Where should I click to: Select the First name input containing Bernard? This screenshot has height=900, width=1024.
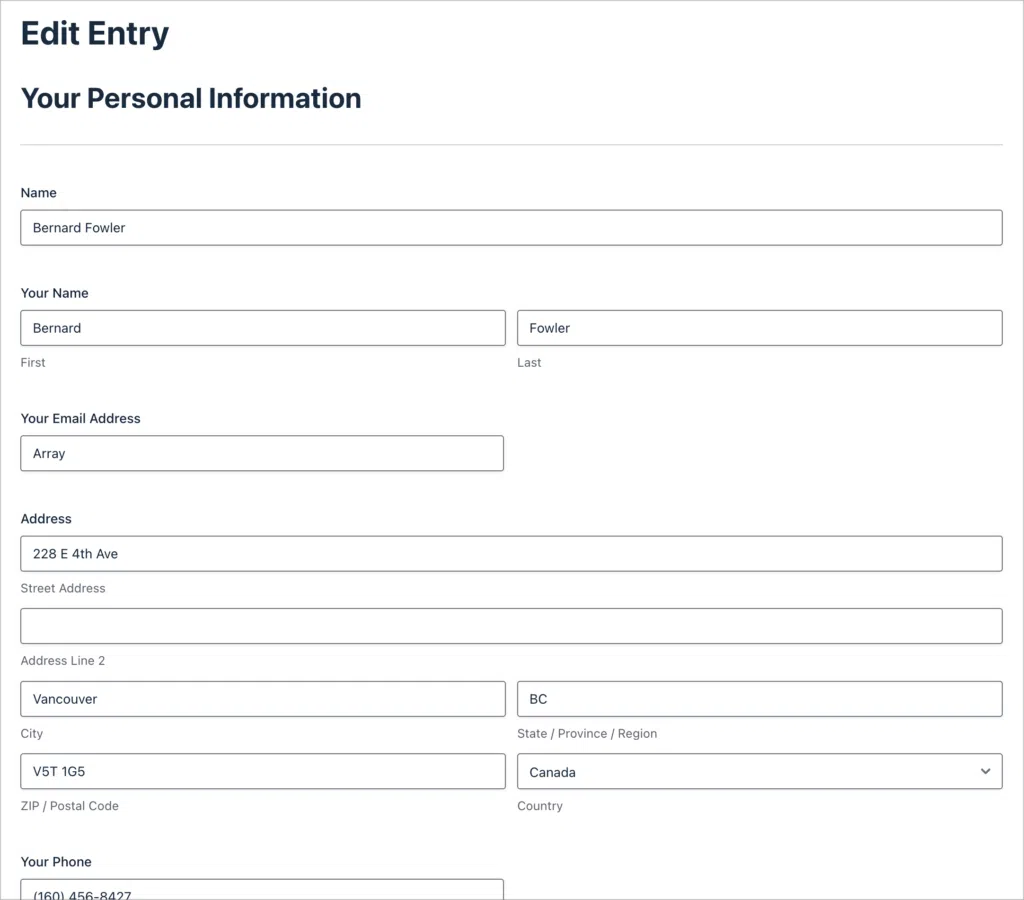tap(262, 328)
